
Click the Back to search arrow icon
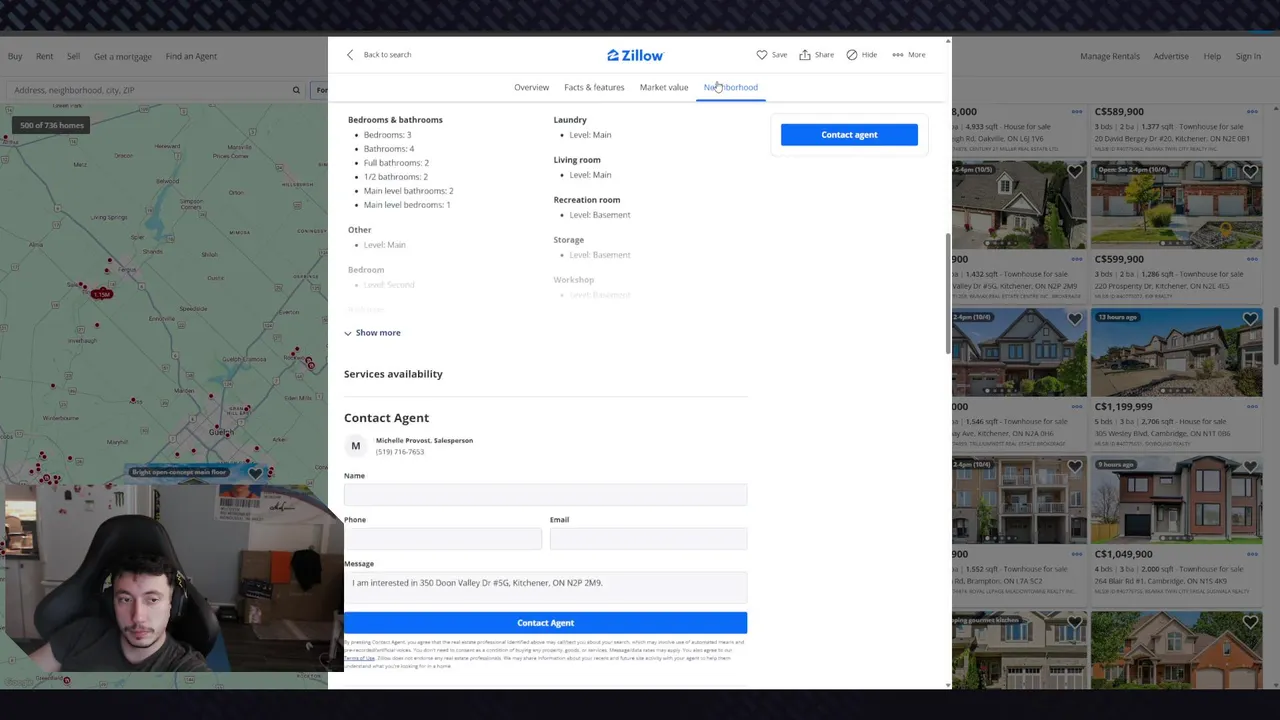pos(350,55)
